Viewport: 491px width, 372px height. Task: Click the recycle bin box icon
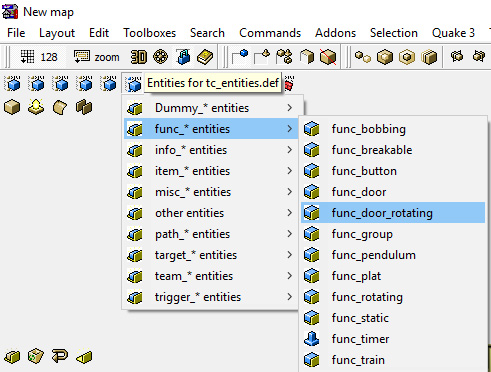point(36,356)
